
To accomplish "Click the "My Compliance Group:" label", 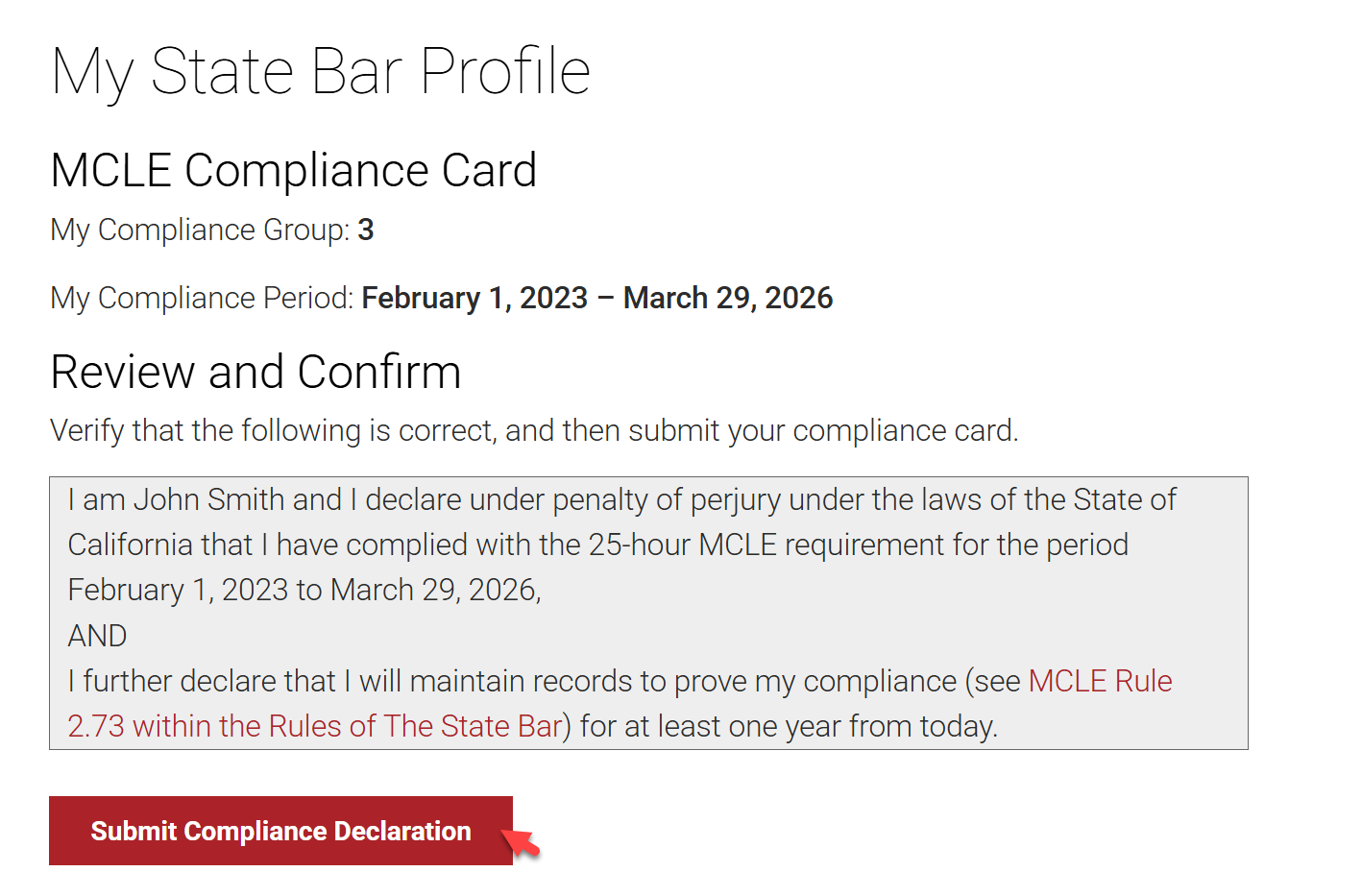I will 200,230.
